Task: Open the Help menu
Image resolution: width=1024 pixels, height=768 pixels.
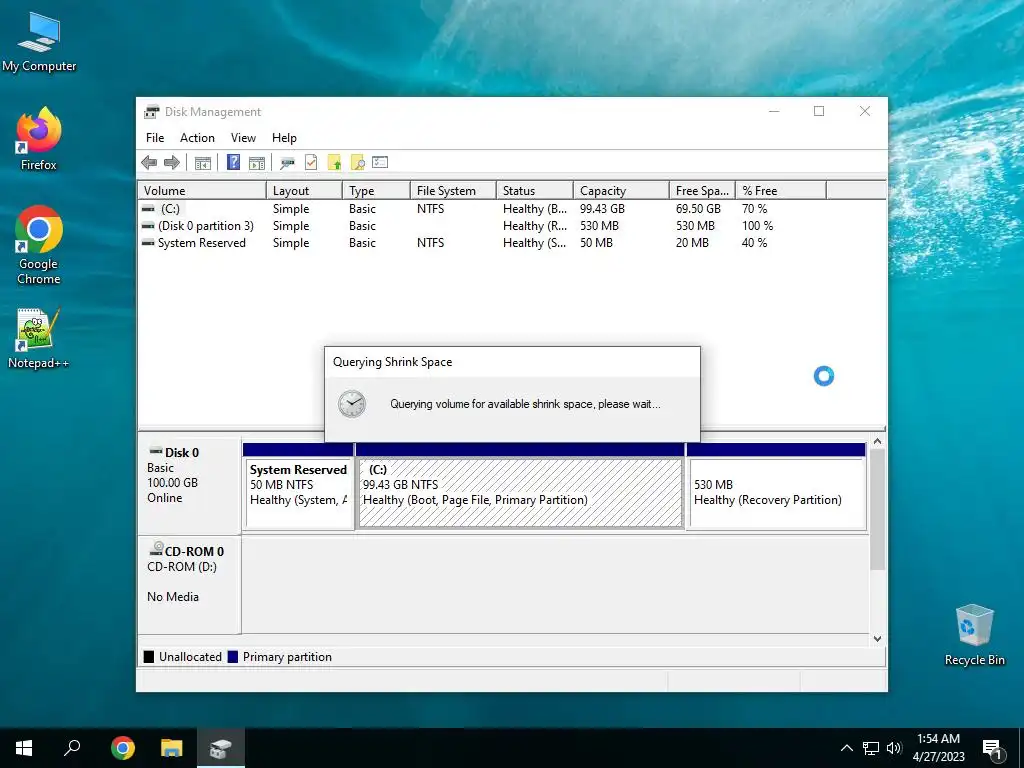Action: (x=284, y=138)
